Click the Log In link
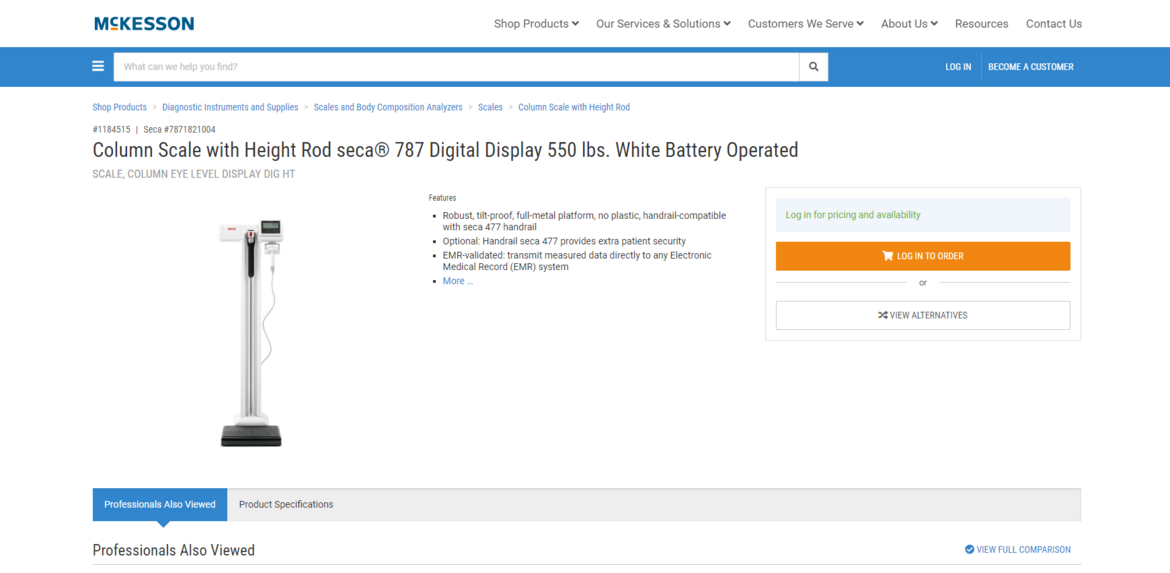 (958, 66)
